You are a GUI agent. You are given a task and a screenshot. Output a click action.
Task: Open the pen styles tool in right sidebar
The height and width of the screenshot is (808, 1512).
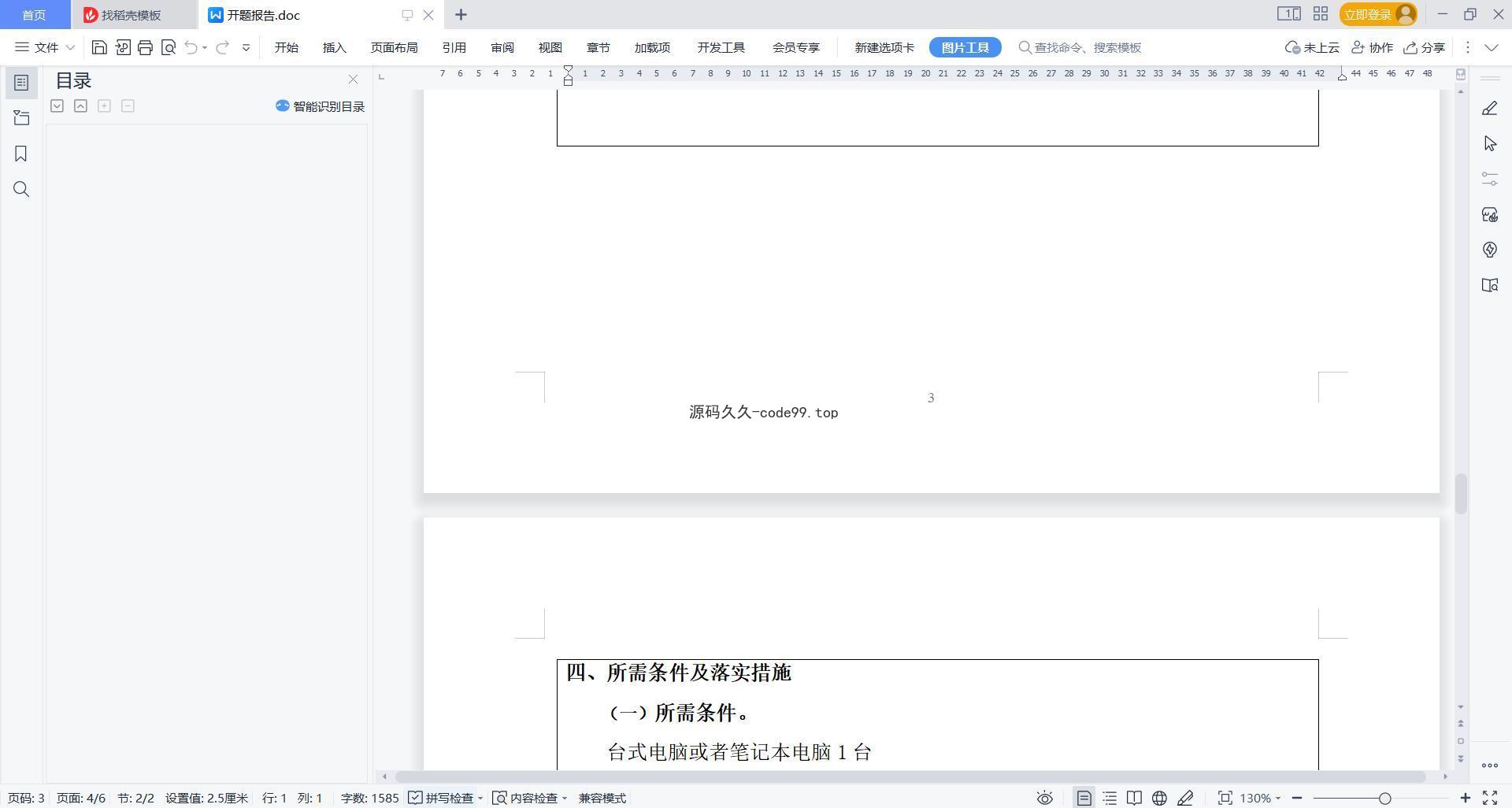click(x=1490, y=108)
